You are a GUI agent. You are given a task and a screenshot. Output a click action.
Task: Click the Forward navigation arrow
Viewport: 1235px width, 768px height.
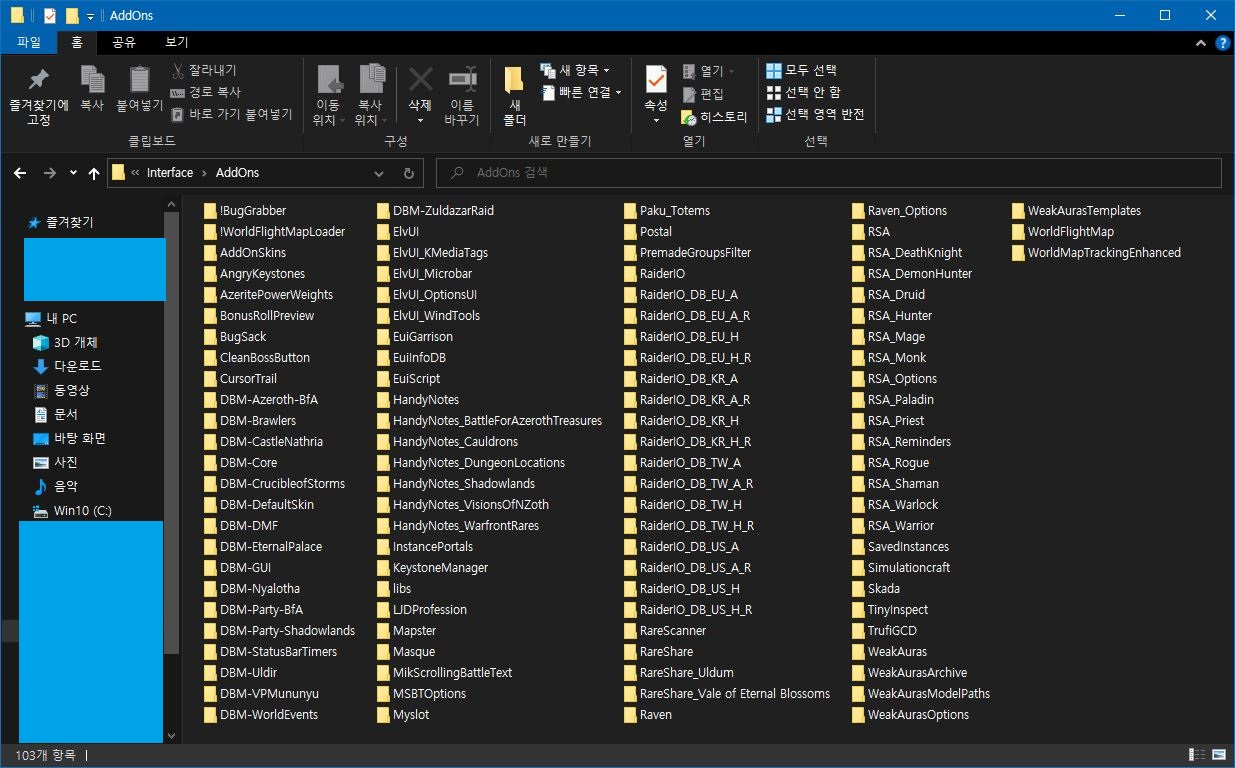coord(49,173)
